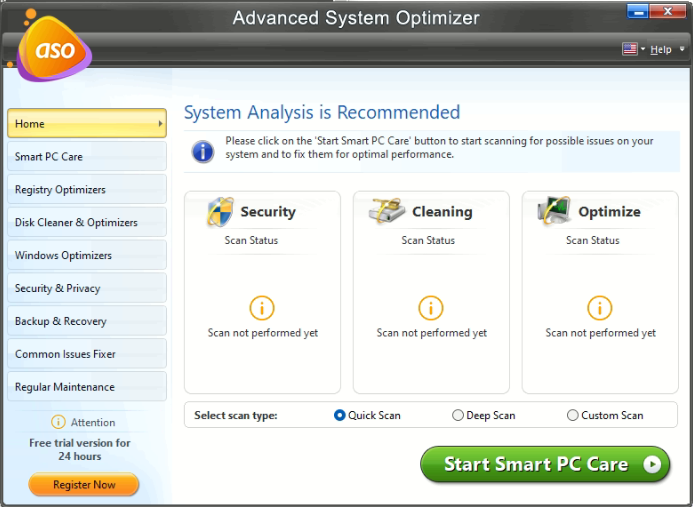Open Disk Cleaner & Optimizers
This screenshot has width=693, height=507.
[x=87, y=222]
